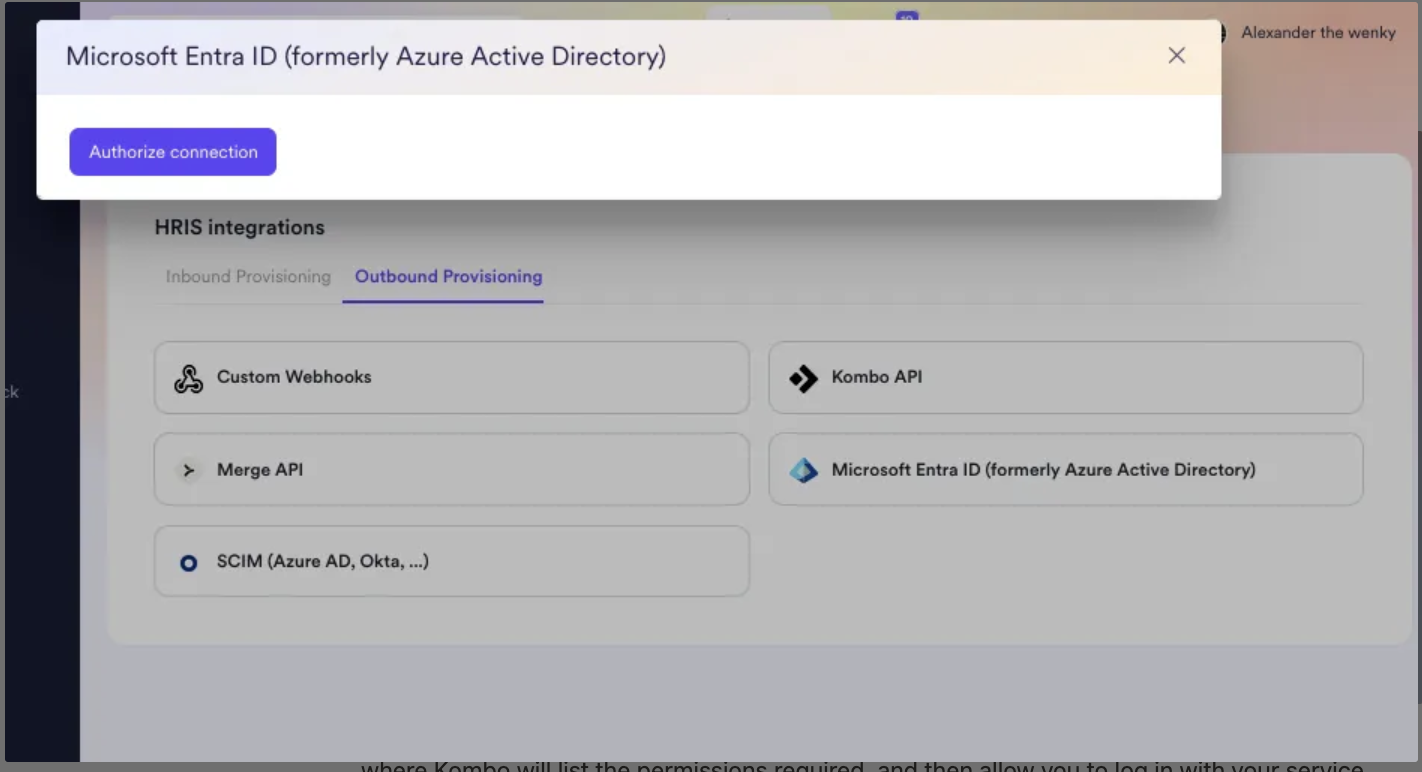
Task: Click the HRIS integrations heading
Action: tap(240, 228)
